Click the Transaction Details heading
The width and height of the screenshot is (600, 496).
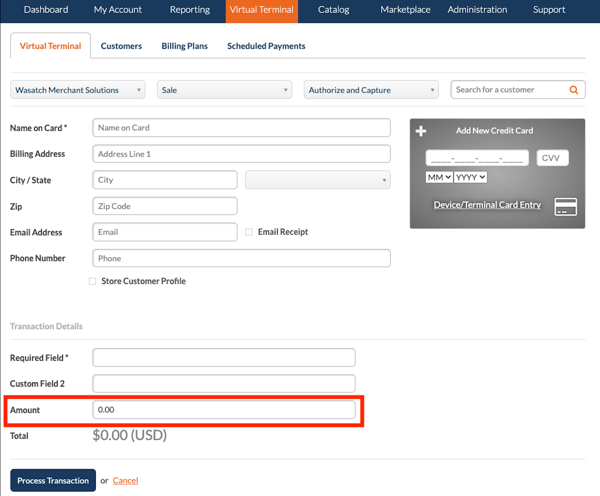(x=46, y=326)
